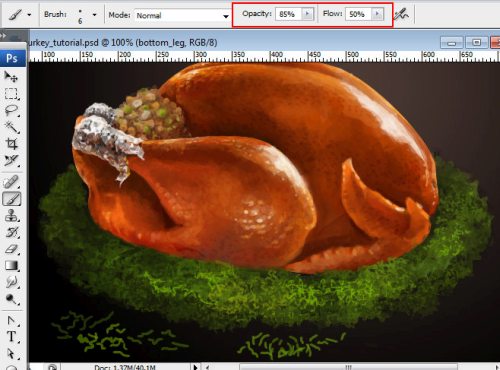Select the Gradient tool
The width and height of the screenshot is (500, 370).
coord(11,266)
